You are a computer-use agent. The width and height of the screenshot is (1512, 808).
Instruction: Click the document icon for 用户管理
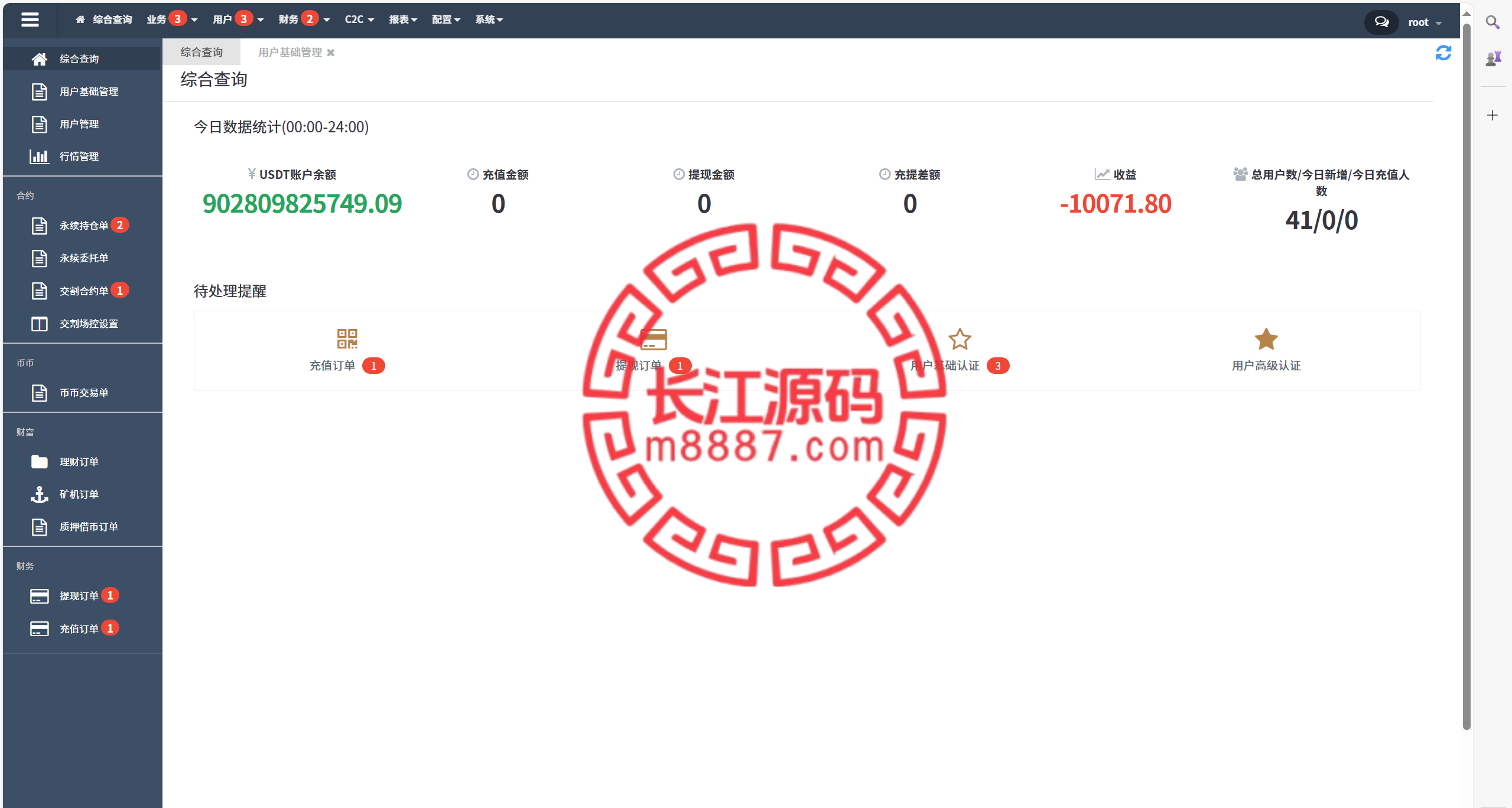click(39, 124)
